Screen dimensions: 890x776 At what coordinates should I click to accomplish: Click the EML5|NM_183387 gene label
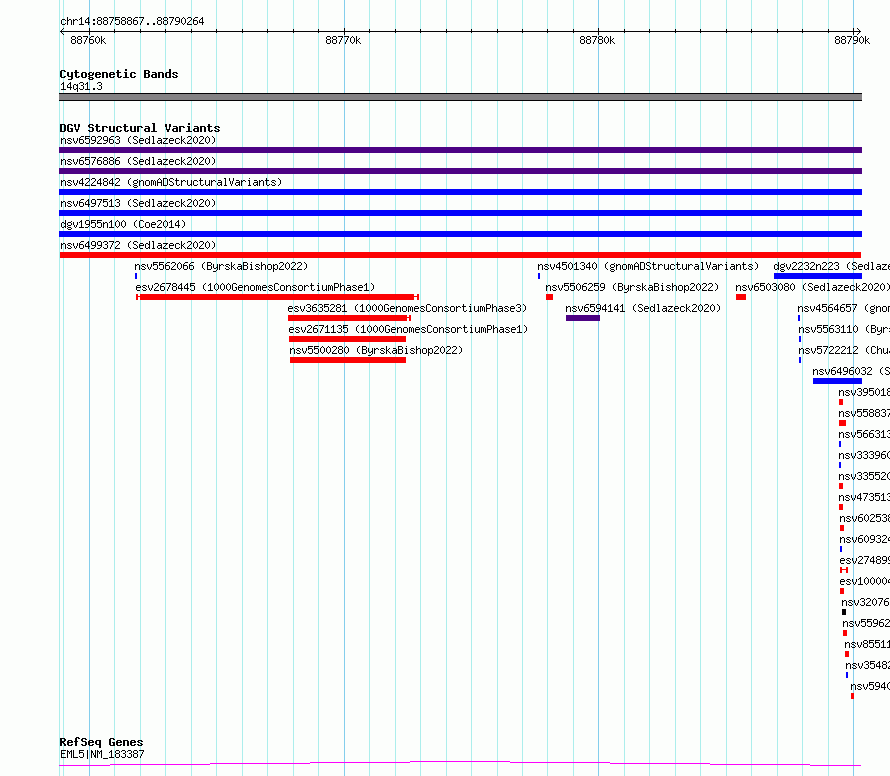102,754
